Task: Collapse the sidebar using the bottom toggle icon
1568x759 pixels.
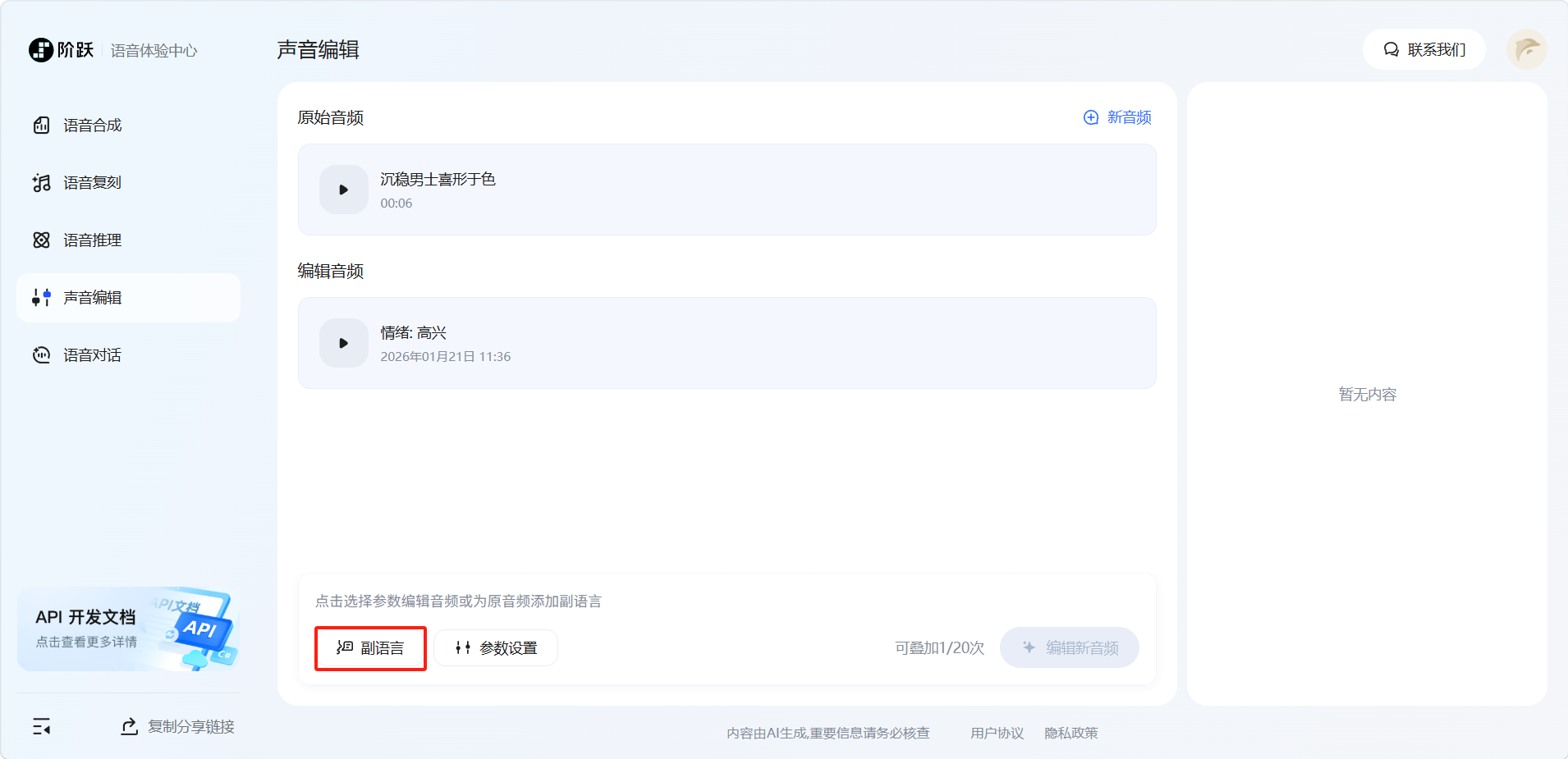Action: (41, 726)
